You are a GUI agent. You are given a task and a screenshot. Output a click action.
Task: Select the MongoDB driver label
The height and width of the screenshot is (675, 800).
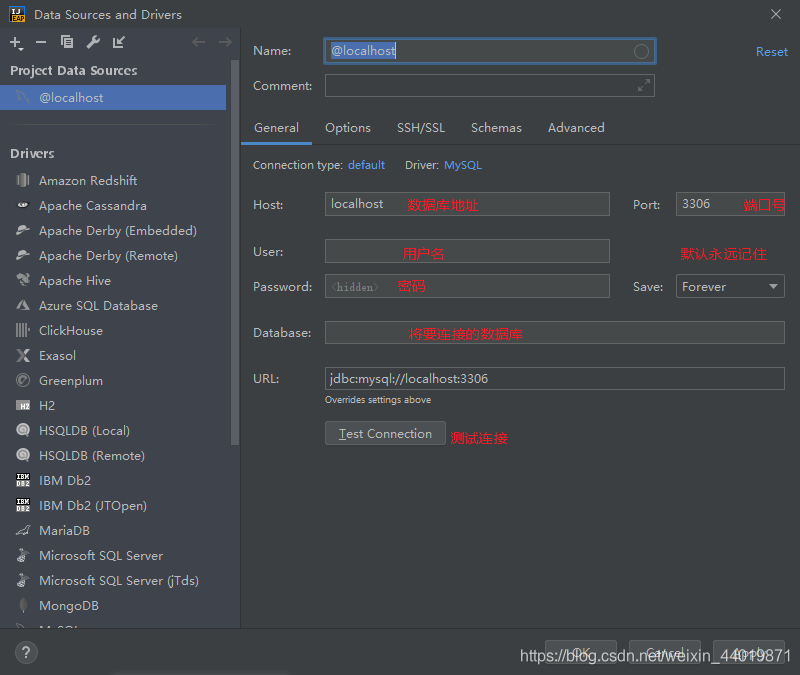(x=69, y=606)
